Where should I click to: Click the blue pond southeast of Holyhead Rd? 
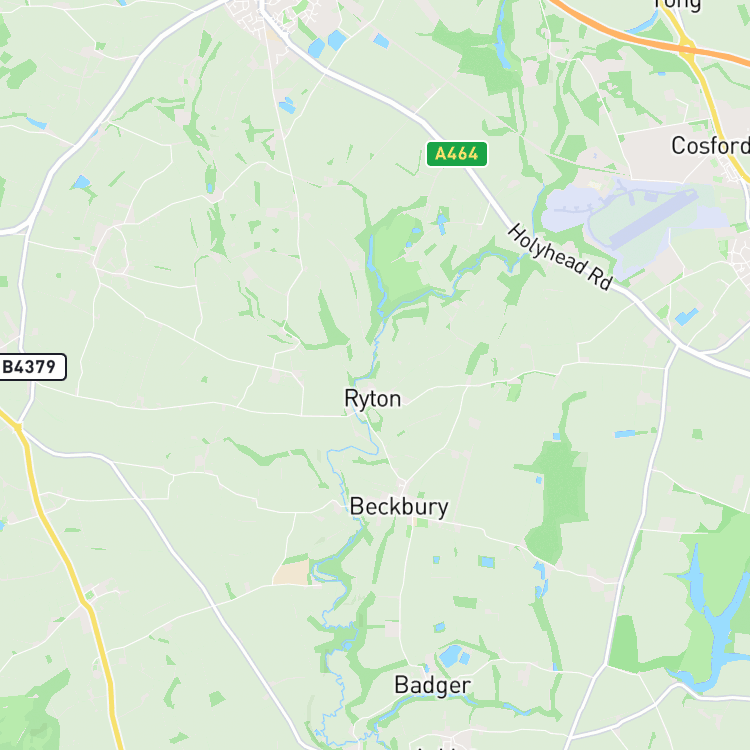point(686,316)
